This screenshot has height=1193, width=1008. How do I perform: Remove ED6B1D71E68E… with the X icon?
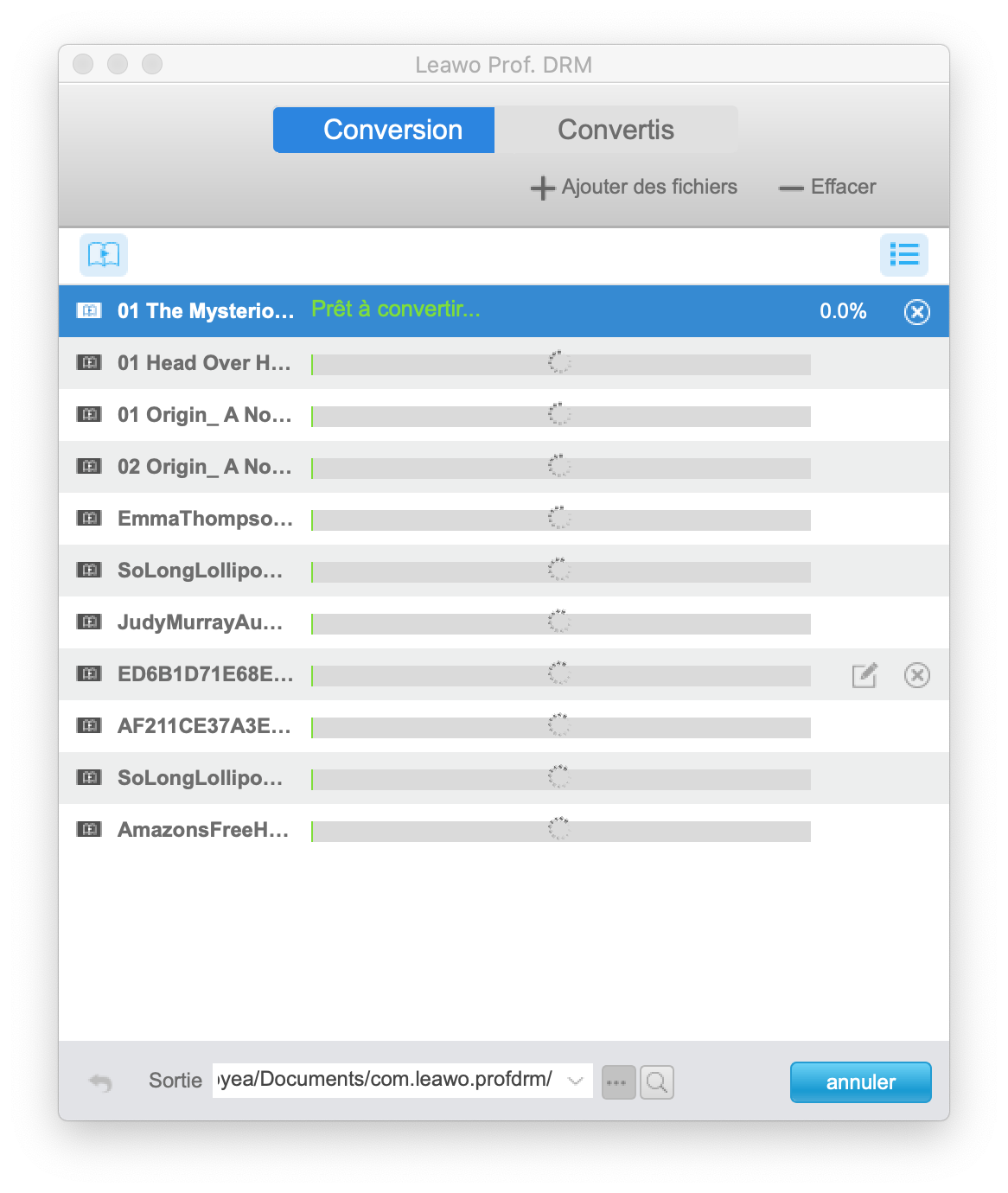pos(917,675)
